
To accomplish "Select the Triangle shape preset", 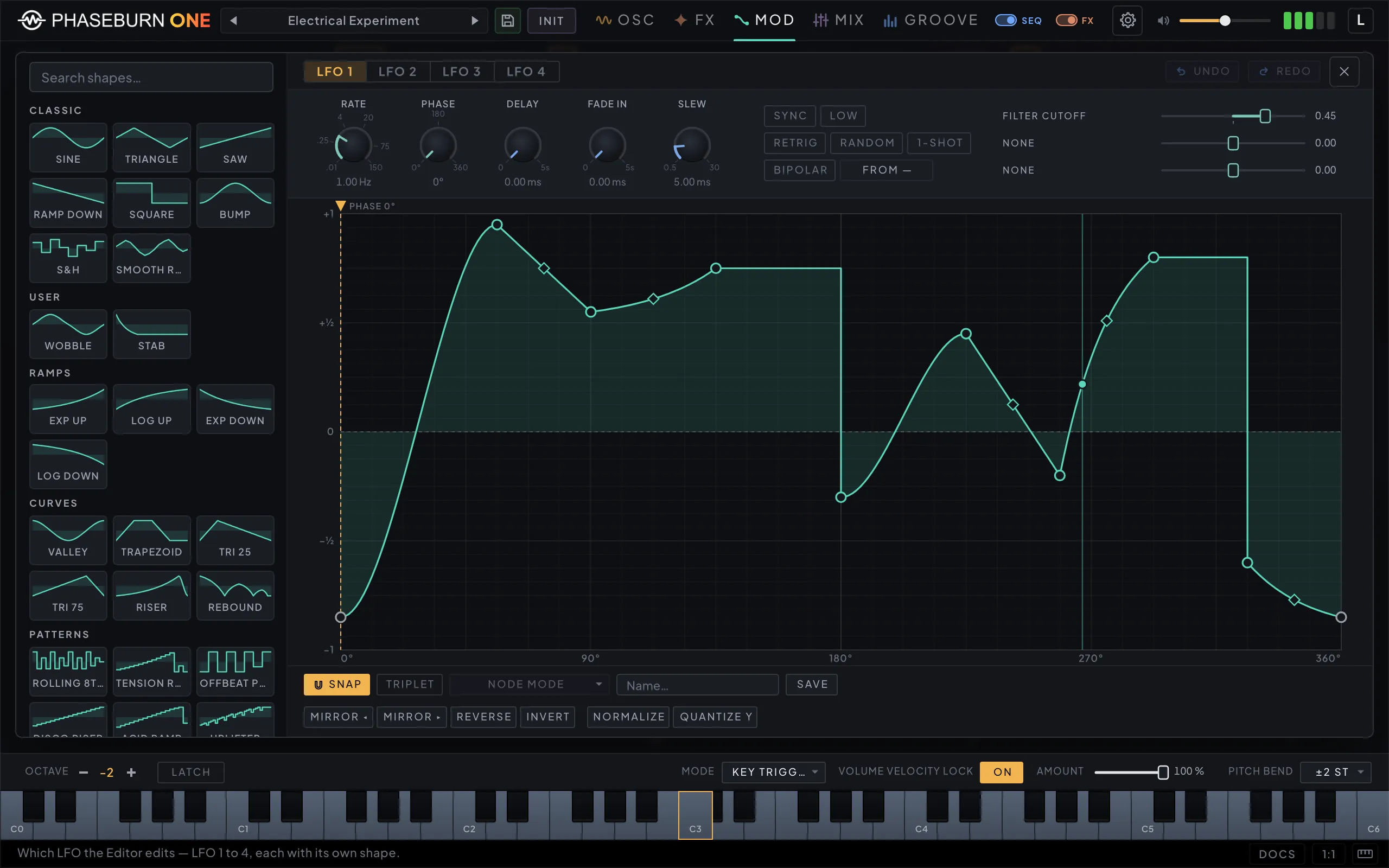I will pos(151,147).
